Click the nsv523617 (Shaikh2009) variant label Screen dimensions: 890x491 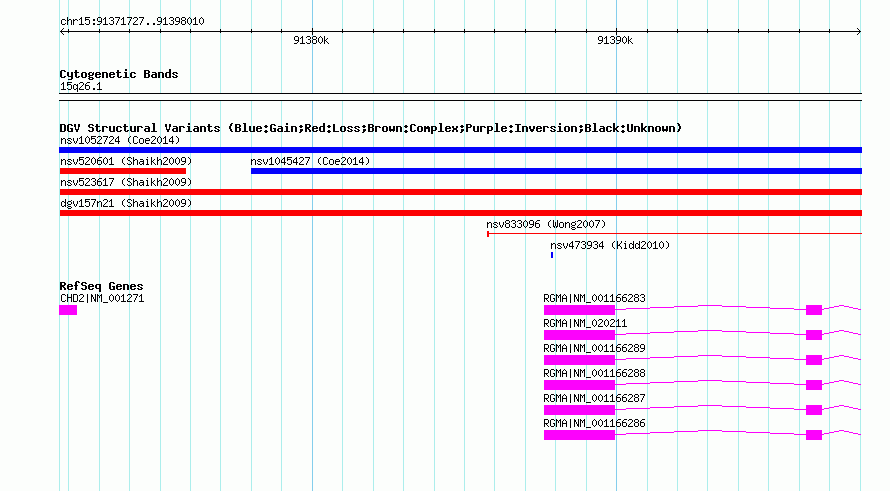coord(126,182)
